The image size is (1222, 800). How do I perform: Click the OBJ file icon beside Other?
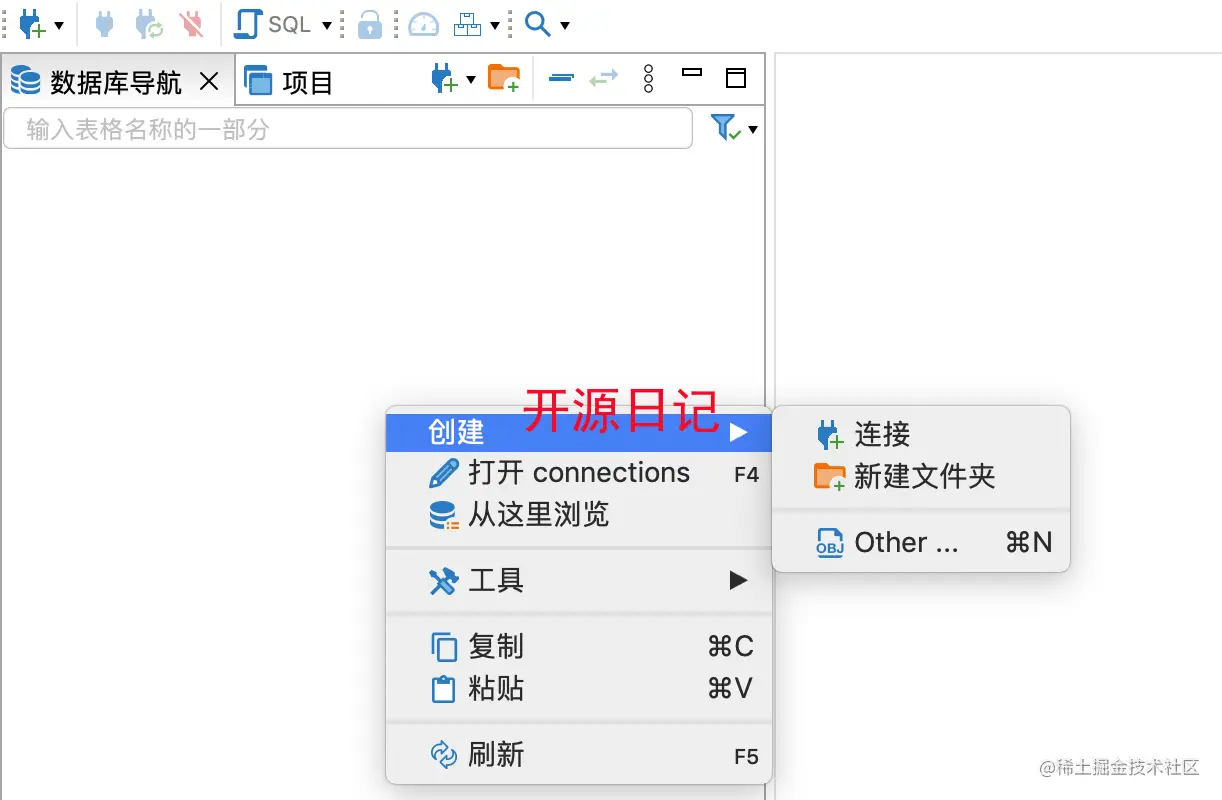point(830,543)
